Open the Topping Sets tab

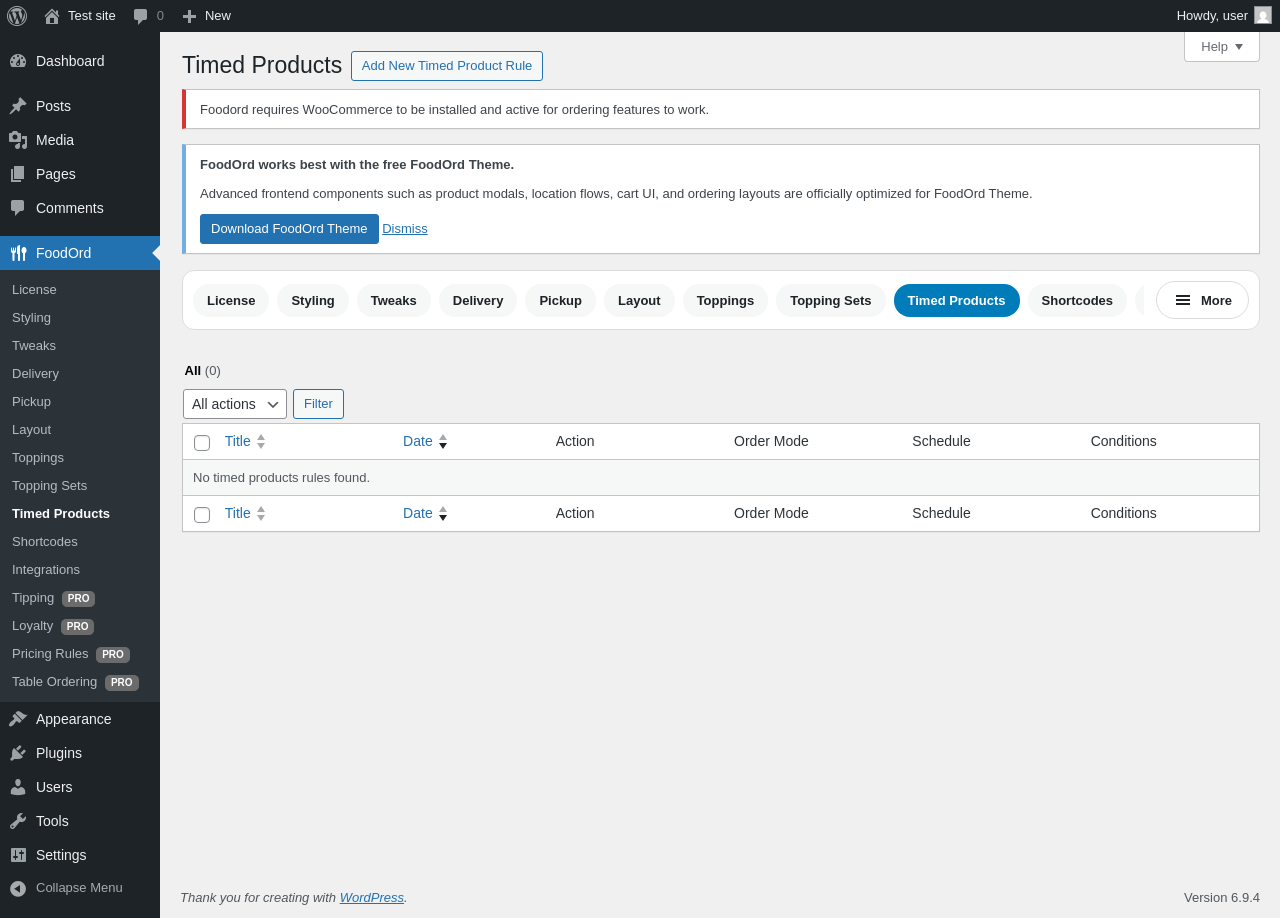(x=831, y=300)
